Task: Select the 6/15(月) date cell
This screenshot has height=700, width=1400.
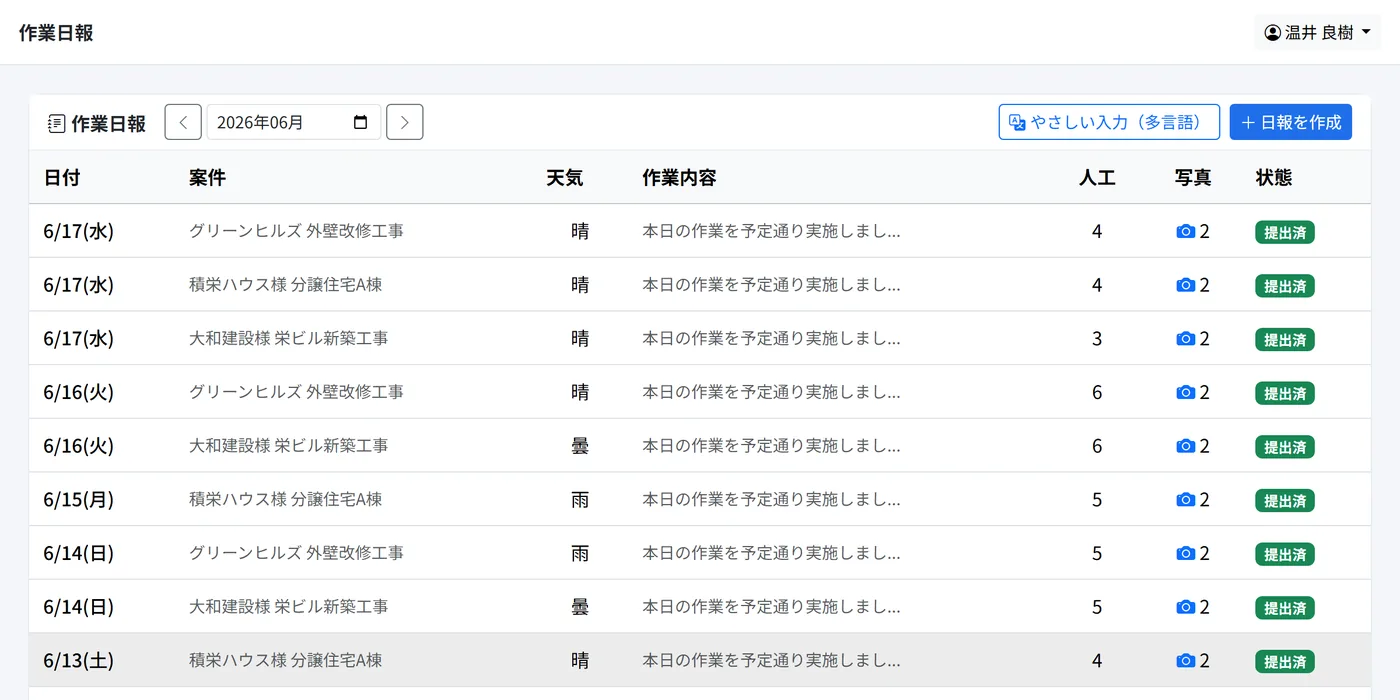Action: (x=79, y=499)
